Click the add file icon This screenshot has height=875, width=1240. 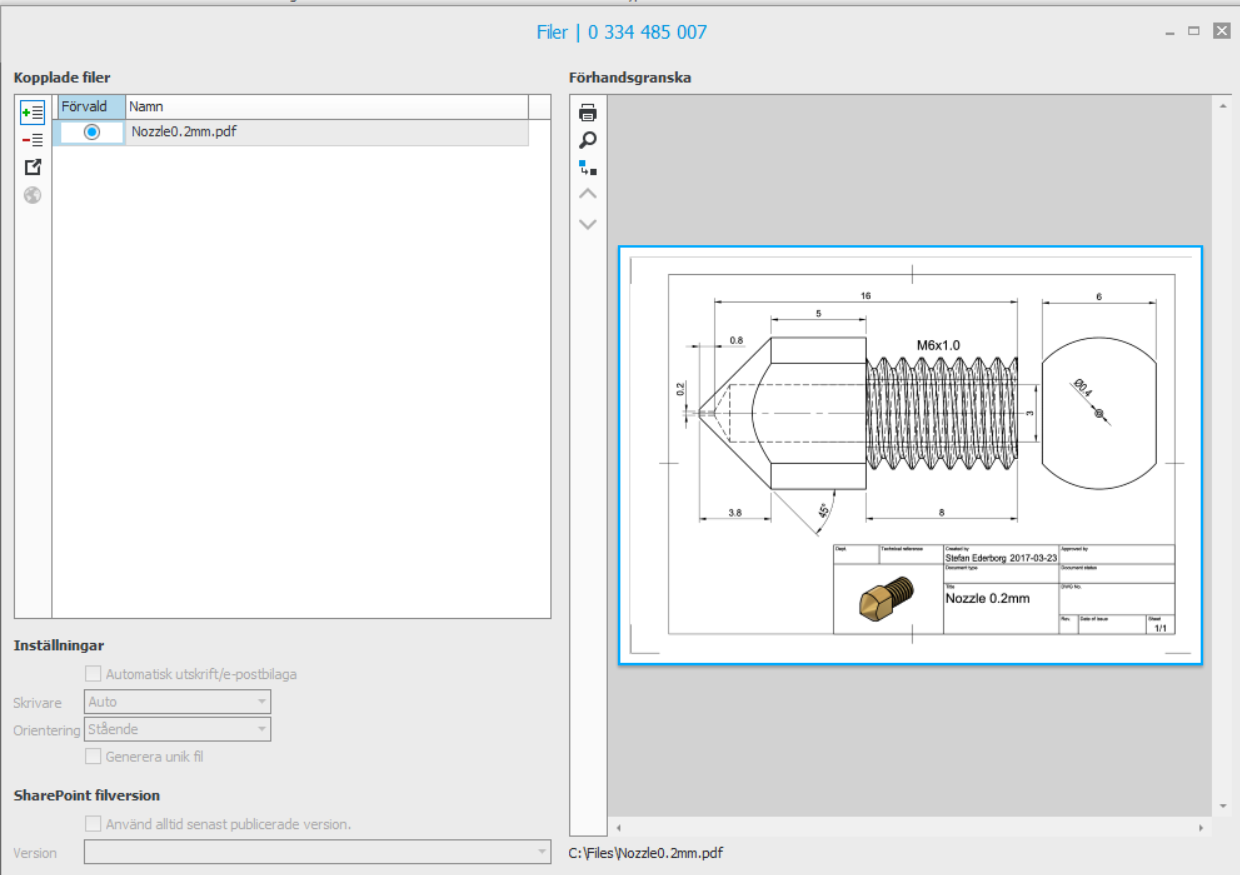33,112
